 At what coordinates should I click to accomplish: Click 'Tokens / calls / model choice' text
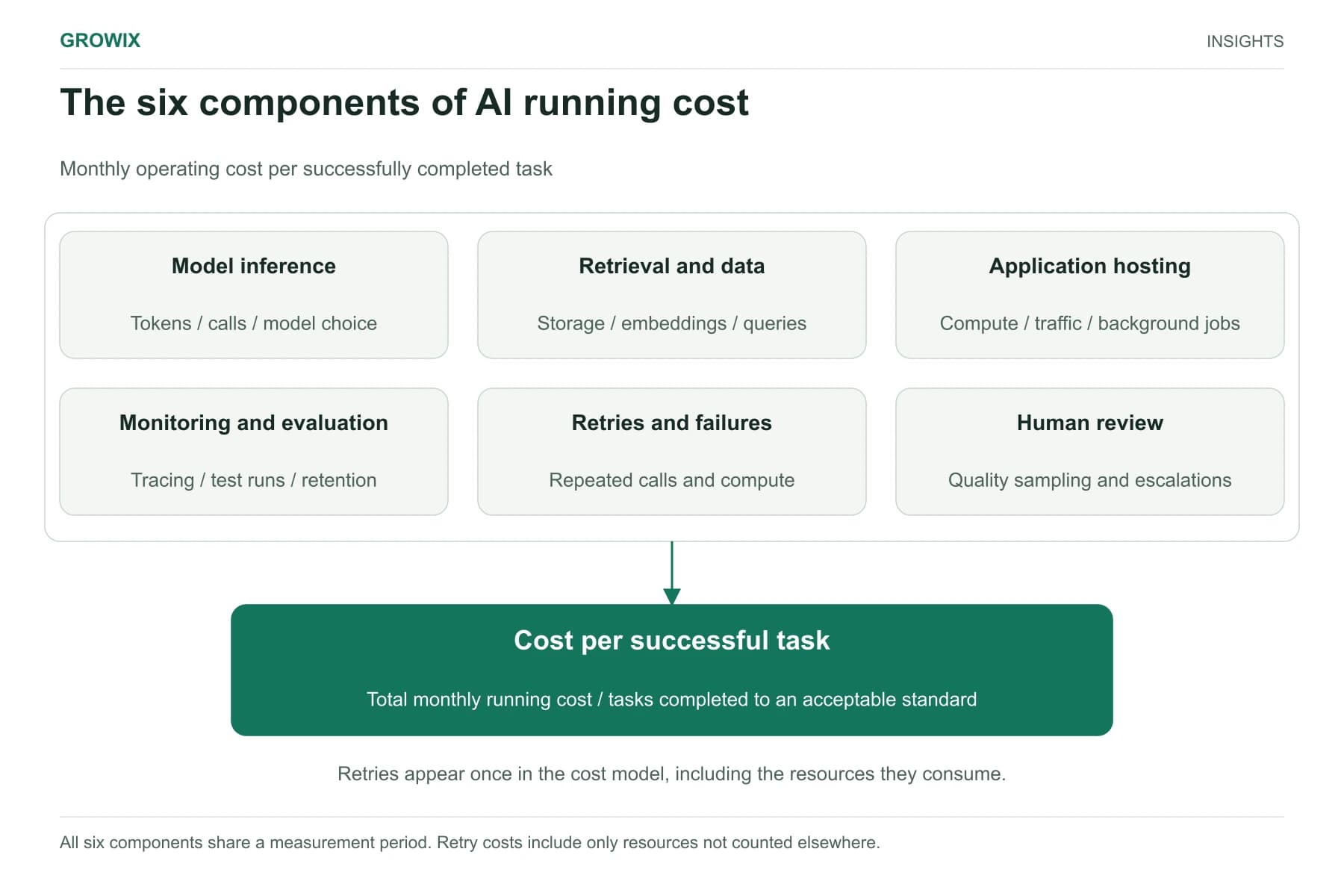254,323
